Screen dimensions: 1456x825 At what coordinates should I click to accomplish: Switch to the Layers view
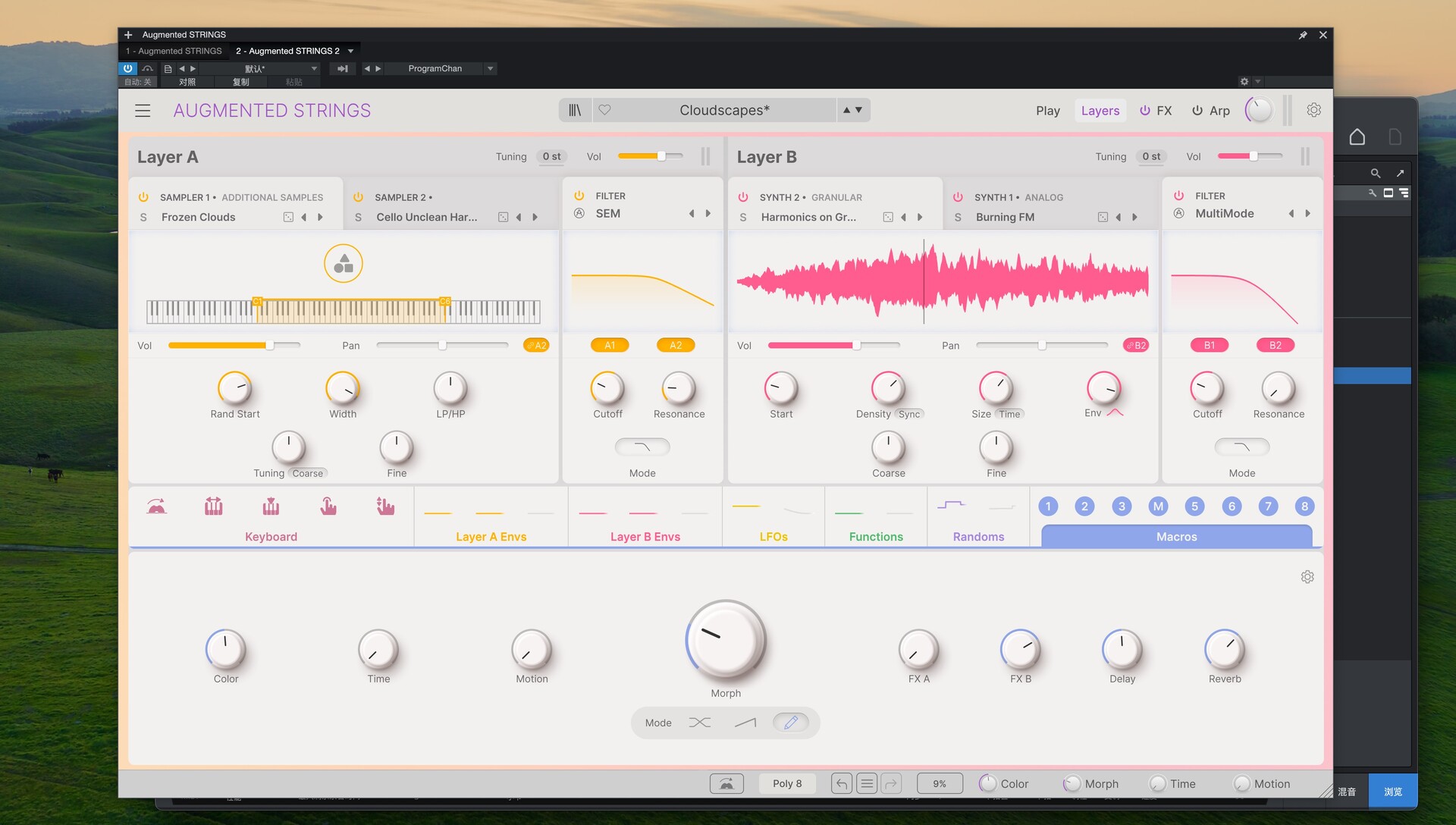tap(1100, 111)
